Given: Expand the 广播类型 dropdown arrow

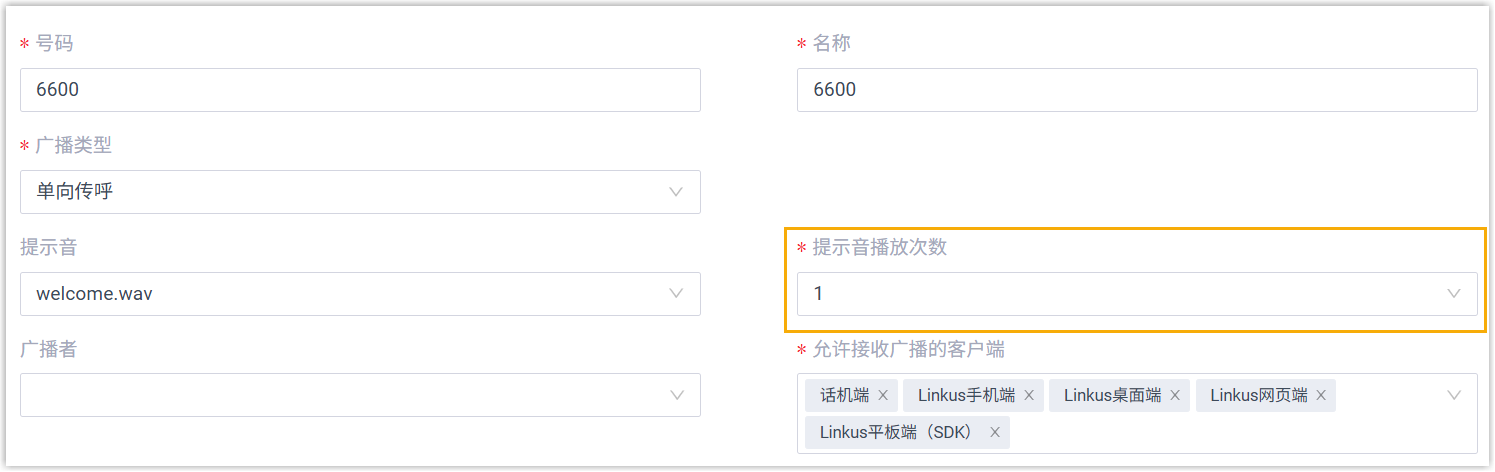Looking at the screenshot, I should pos(677,192).
